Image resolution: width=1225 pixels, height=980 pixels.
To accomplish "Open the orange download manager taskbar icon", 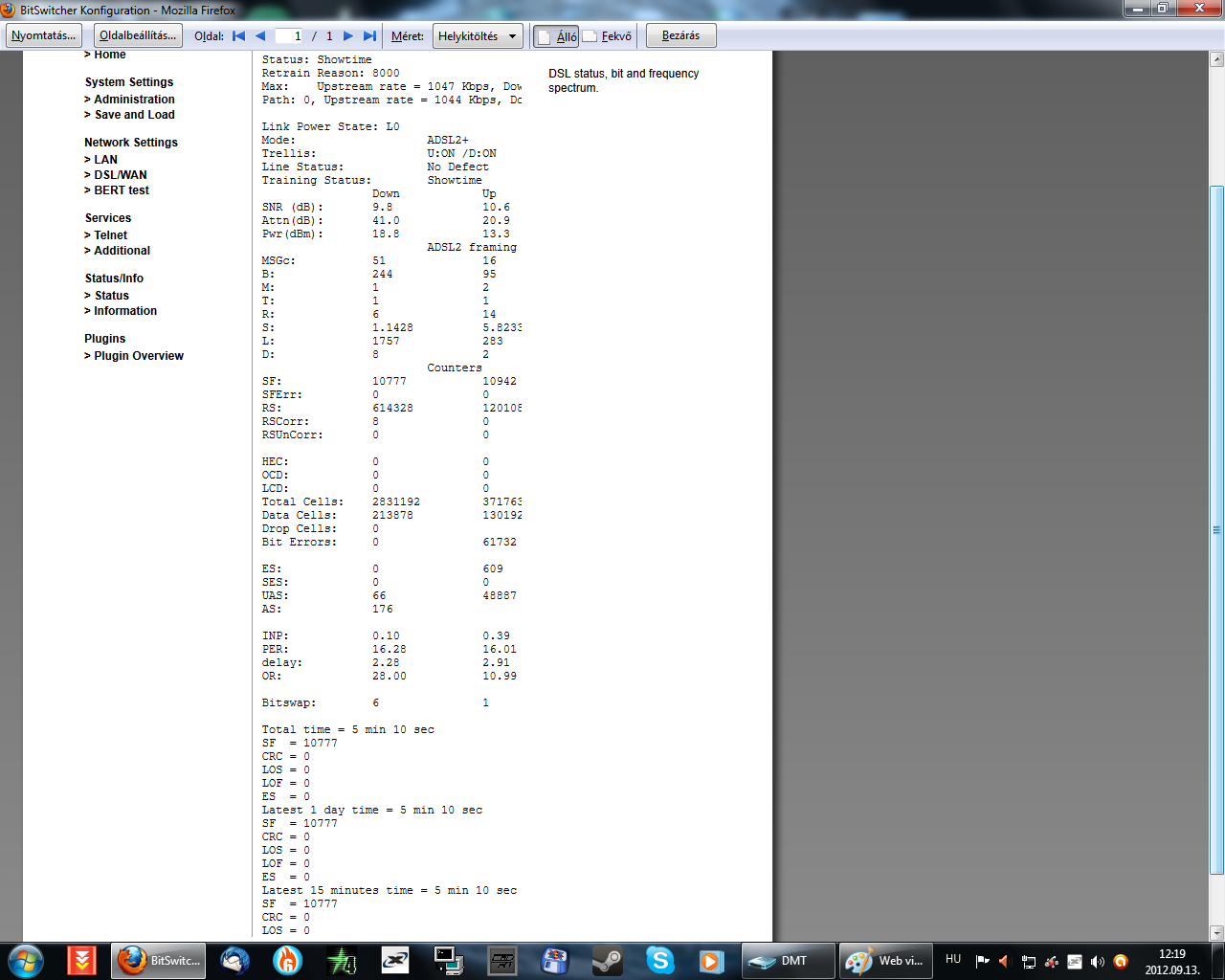I will point(82,960).
